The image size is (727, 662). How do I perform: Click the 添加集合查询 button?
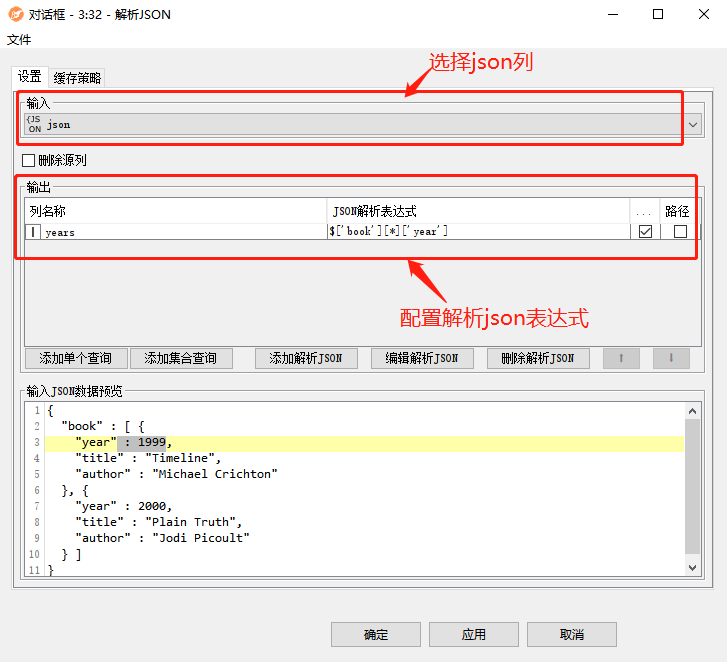click(x=181, y=358)
